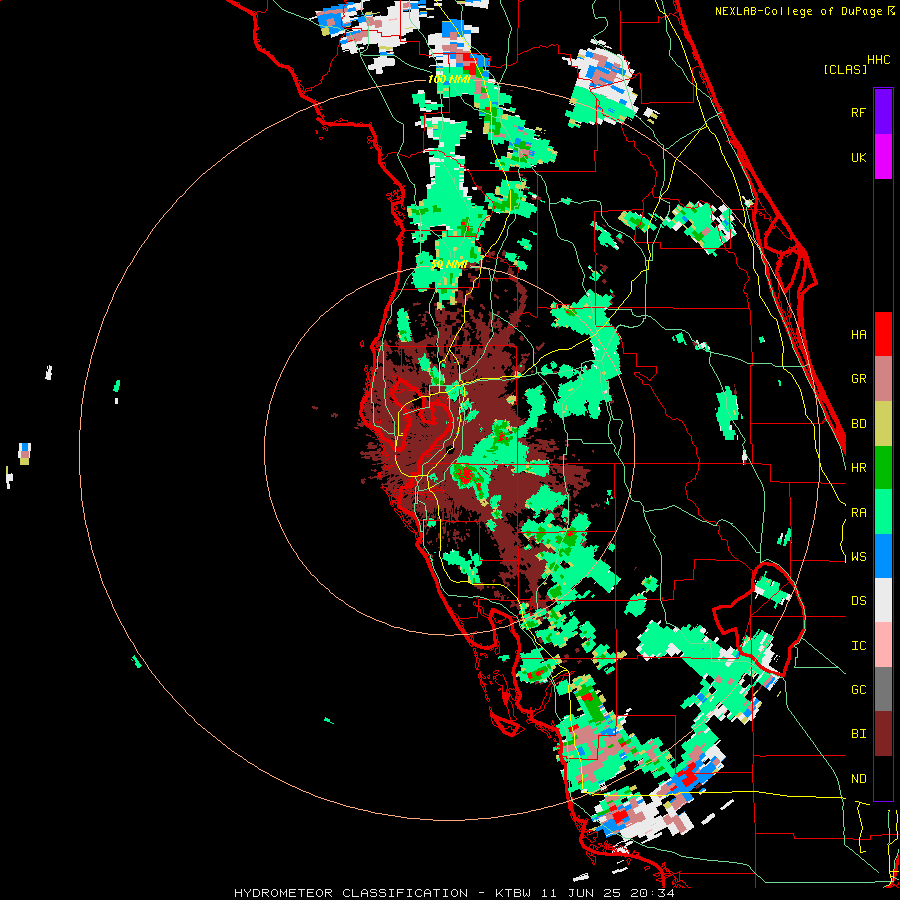Click the 'ND' legend label
Screen dimensions: 900x900
[x=858, y=779]
